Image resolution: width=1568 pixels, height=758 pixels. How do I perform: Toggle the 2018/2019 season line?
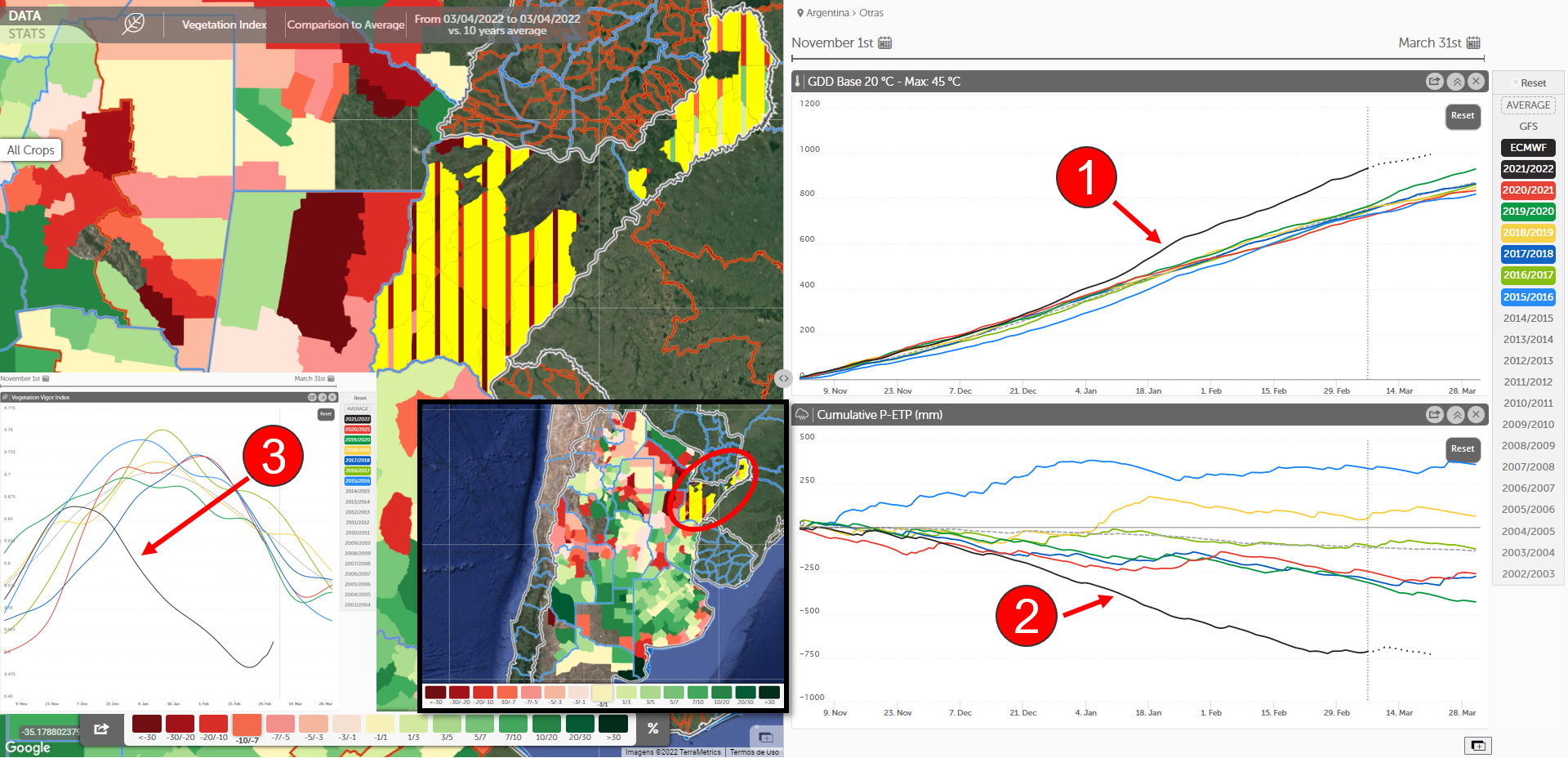1528,233
